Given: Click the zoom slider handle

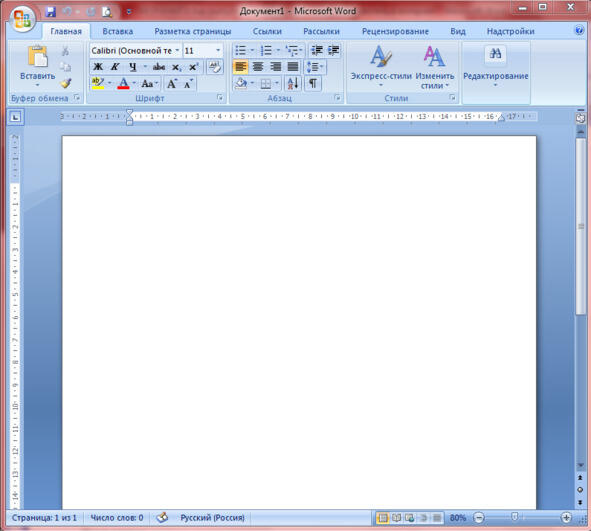Looking at the screenshot, I should 514,517.
